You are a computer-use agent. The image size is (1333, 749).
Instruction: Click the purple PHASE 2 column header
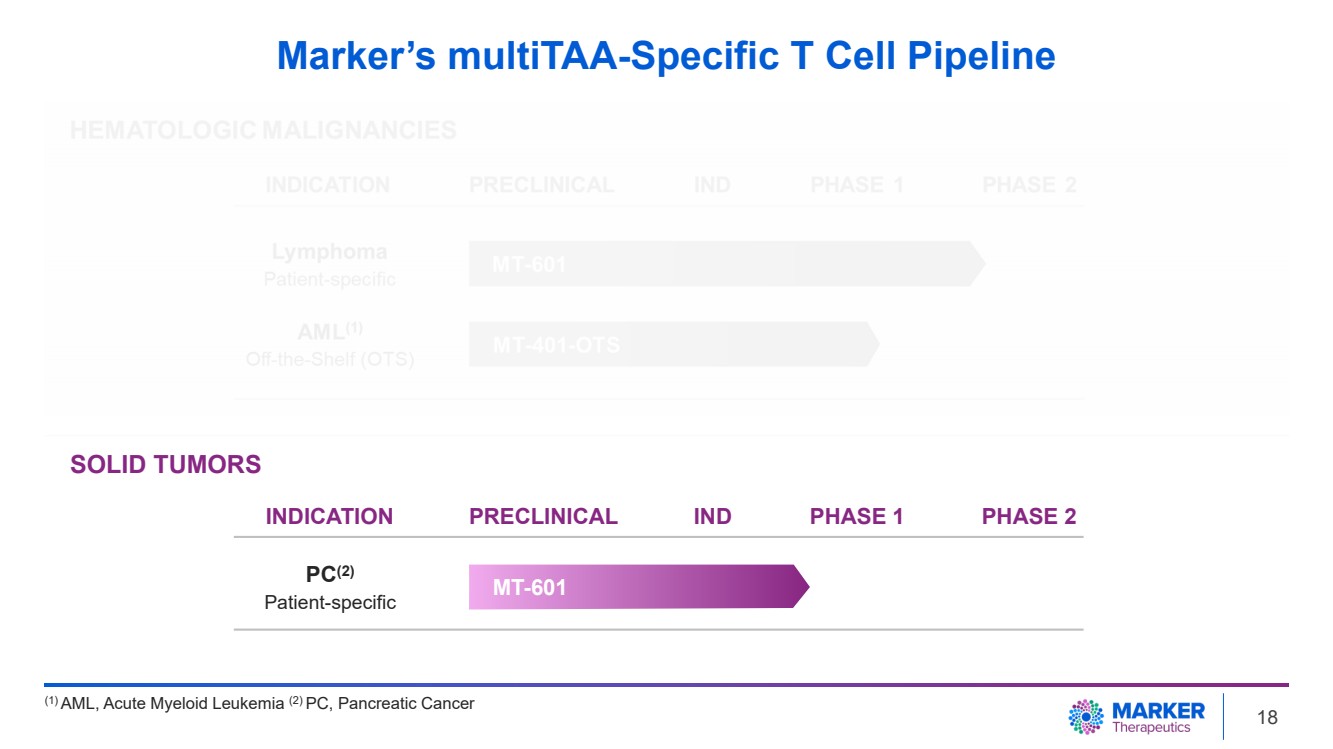(x=1029, y=517)
